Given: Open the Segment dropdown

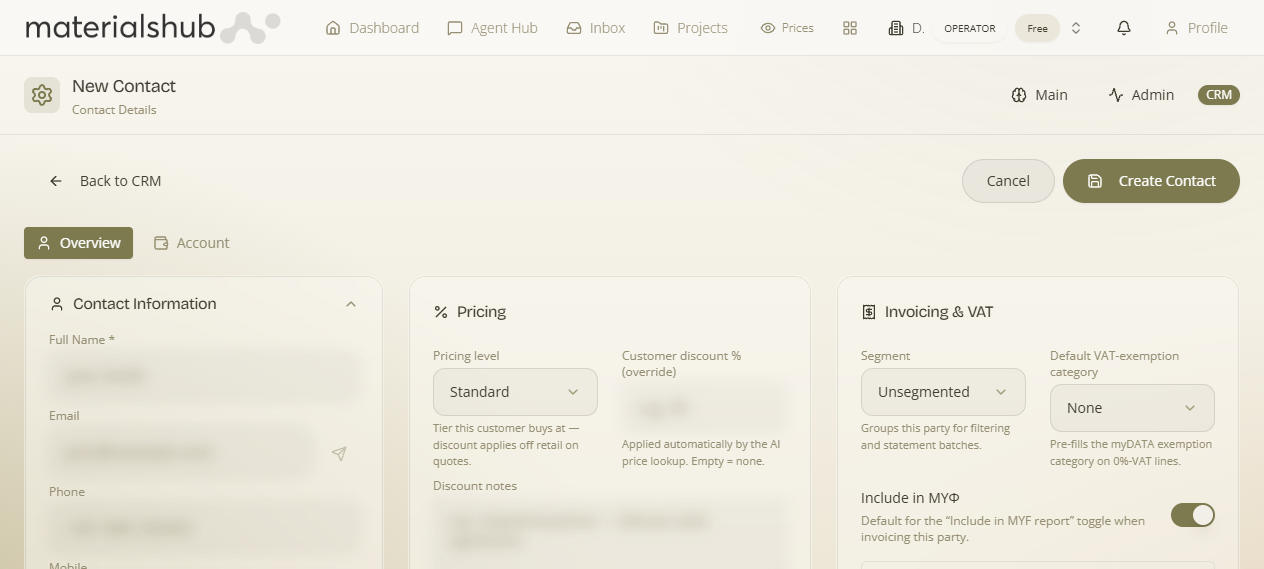Looking at the screenshot, I should pos(943,392).
